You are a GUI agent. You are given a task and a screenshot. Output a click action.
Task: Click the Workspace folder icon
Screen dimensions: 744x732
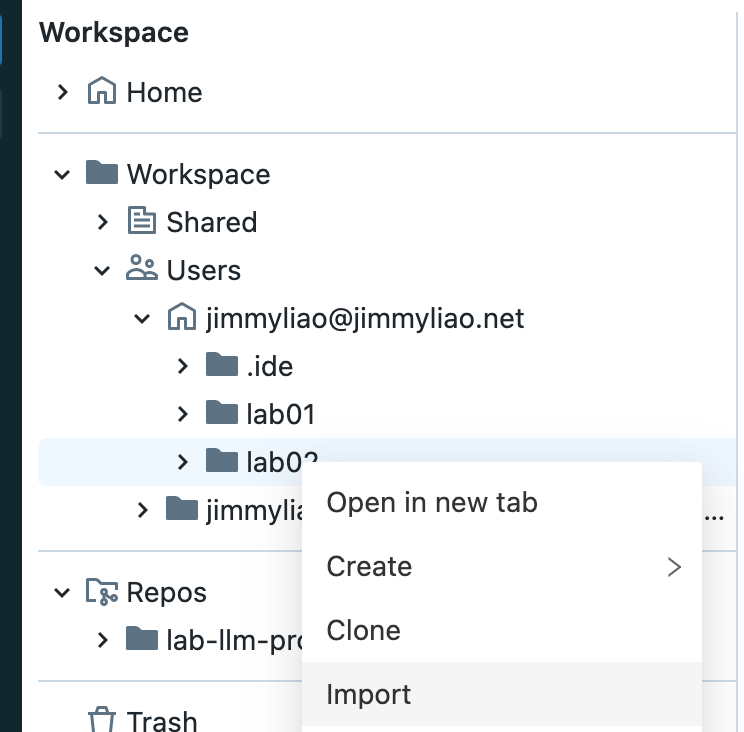tap(102, 174)
